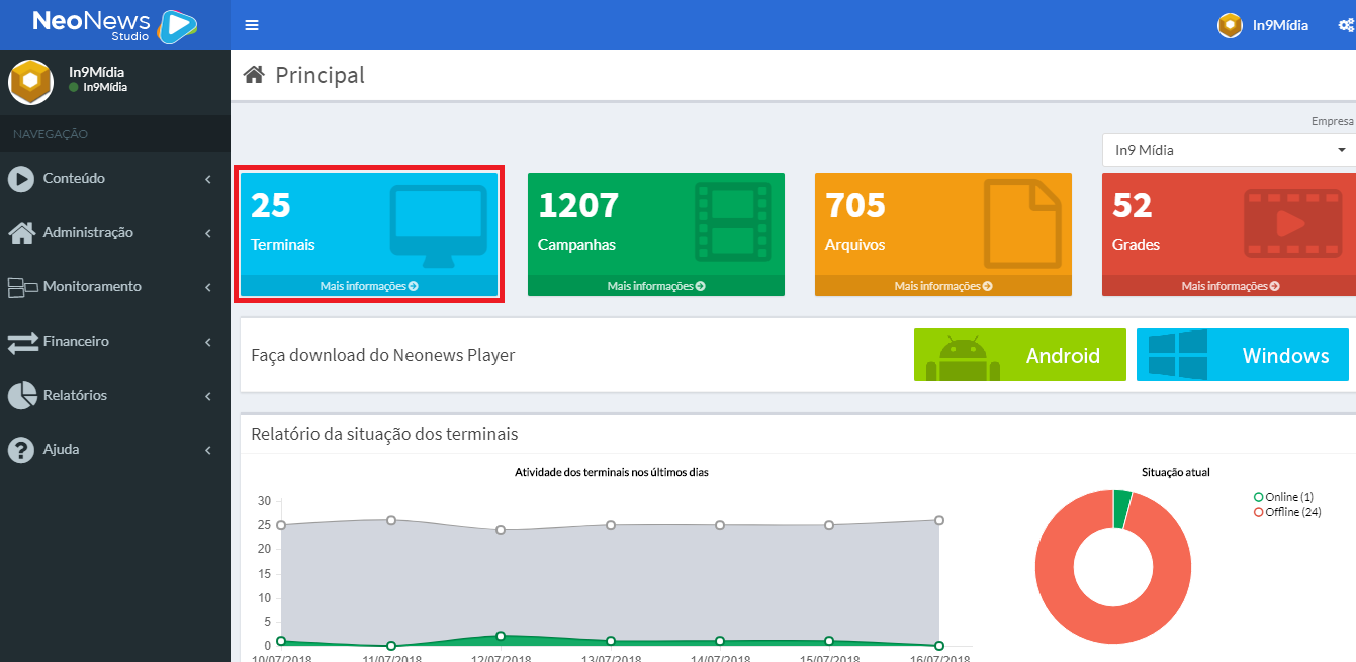The image size is (1356, 662).
Task: Click the Financeiro arrows icon
Action: (x=21, y=342)
